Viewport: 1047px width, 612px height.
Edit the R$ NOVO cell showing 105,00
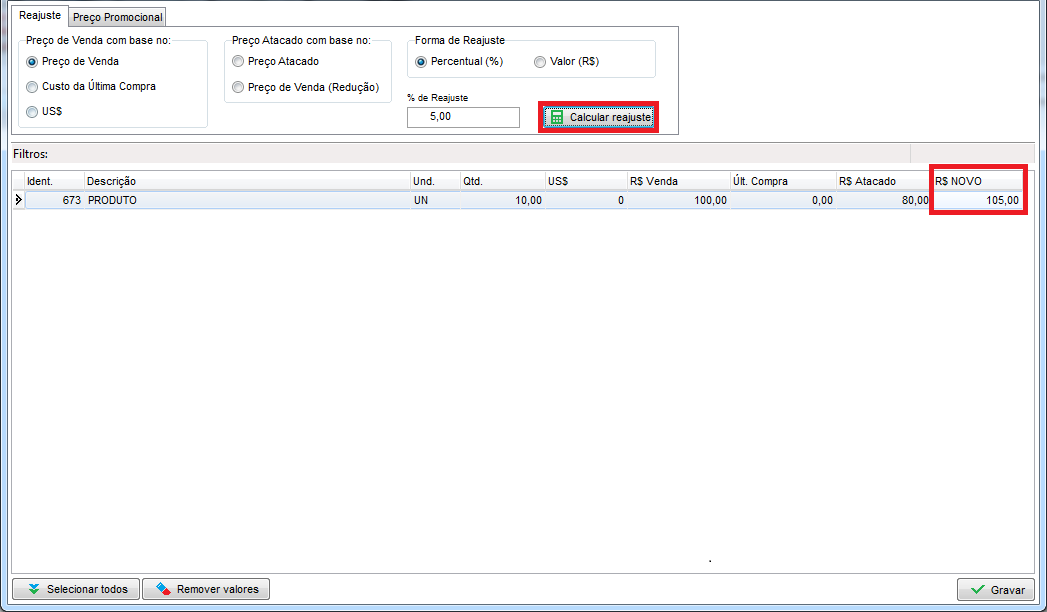[x=978, y=200]
